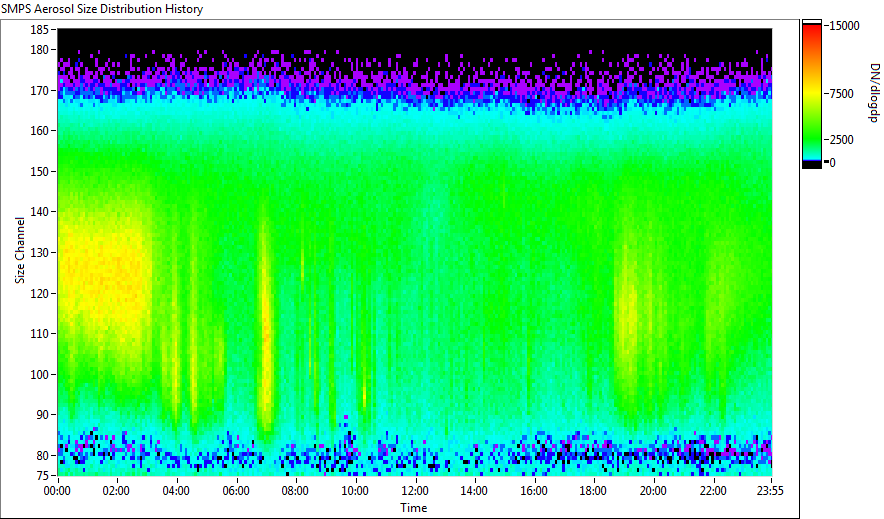The width and height of the screenshot is (884, 519).
Task: Click the 130 size channel tick
Action: click(39, 252)
